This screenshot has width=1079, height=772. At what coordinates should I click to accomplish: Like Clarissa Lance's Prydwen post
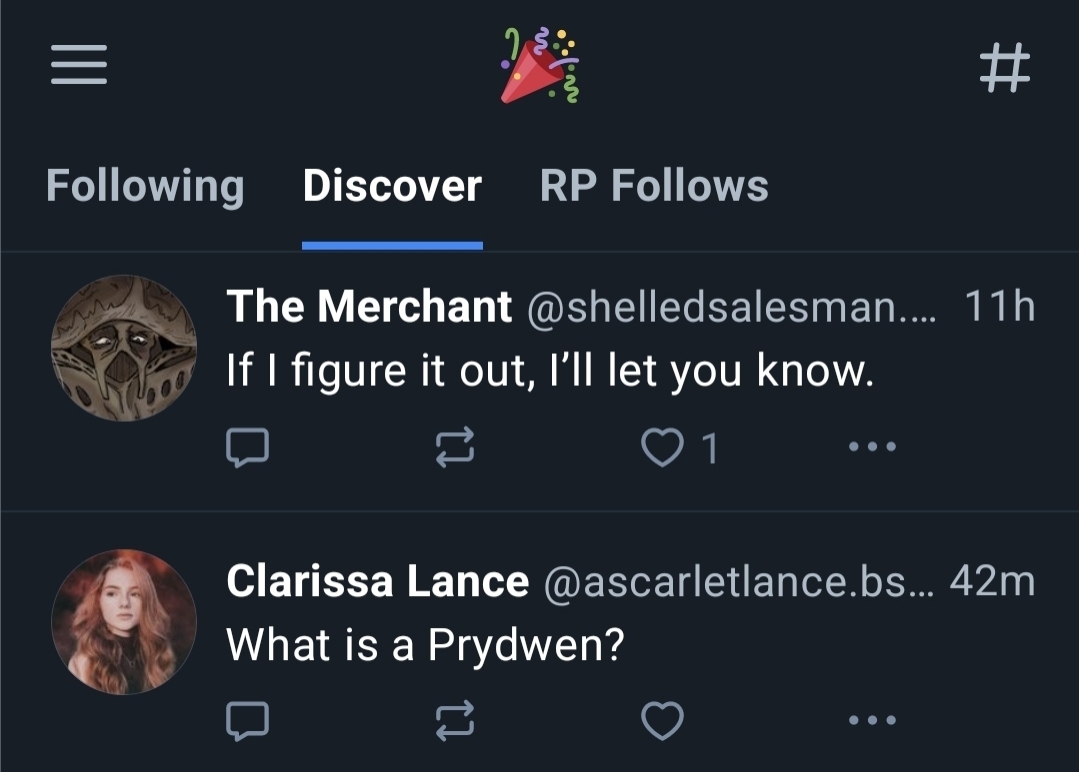[662, 720]
